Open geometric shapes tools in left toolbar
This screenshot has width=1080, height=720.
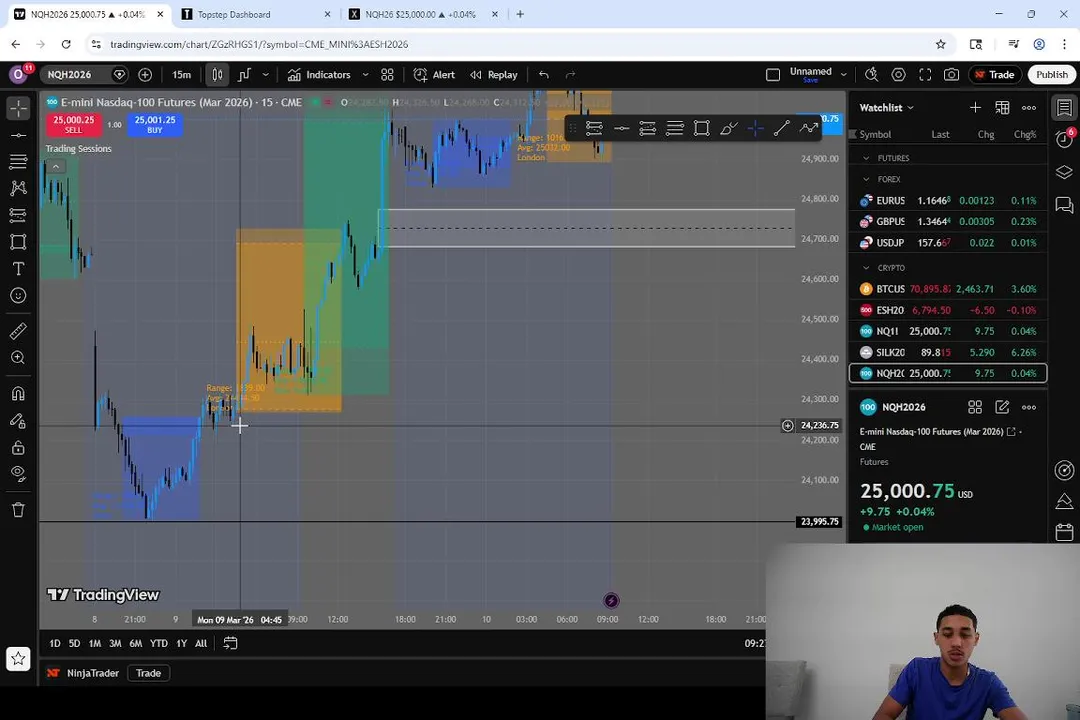click(19, 242)
